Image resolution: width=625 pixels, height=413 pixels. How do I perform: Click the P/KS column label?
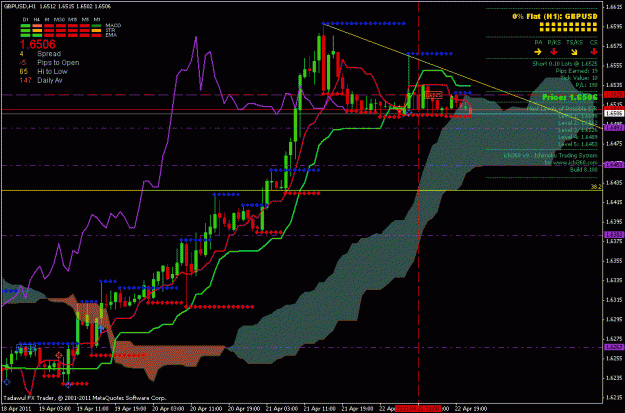(x=554, y=42)
